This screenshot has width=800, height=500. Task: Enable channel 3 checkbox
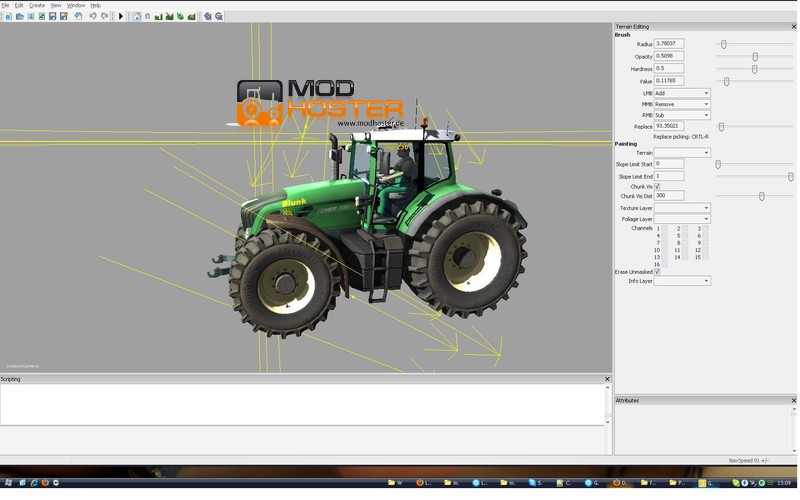point(705,229)
